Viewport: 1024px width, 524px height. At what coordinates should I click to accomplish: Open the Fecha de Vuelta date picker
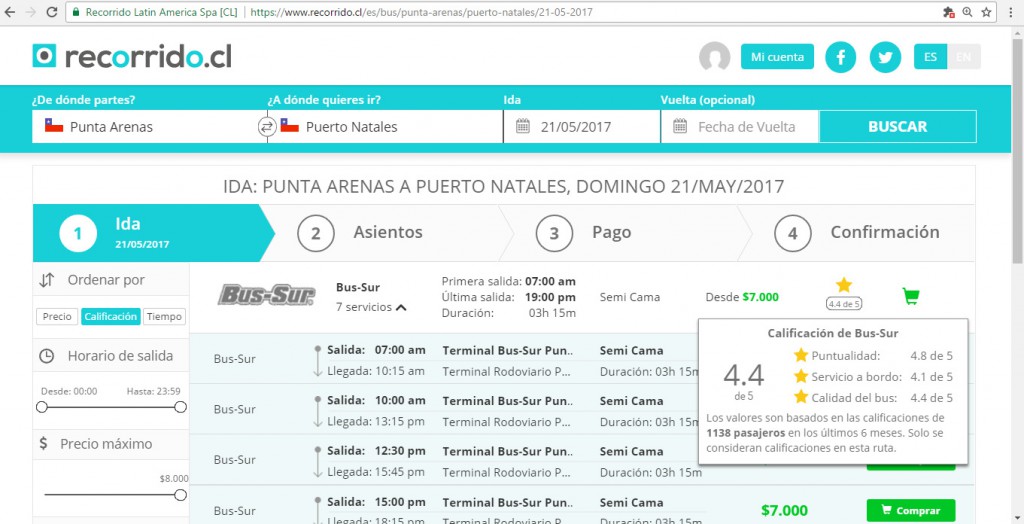pos(740,126)
